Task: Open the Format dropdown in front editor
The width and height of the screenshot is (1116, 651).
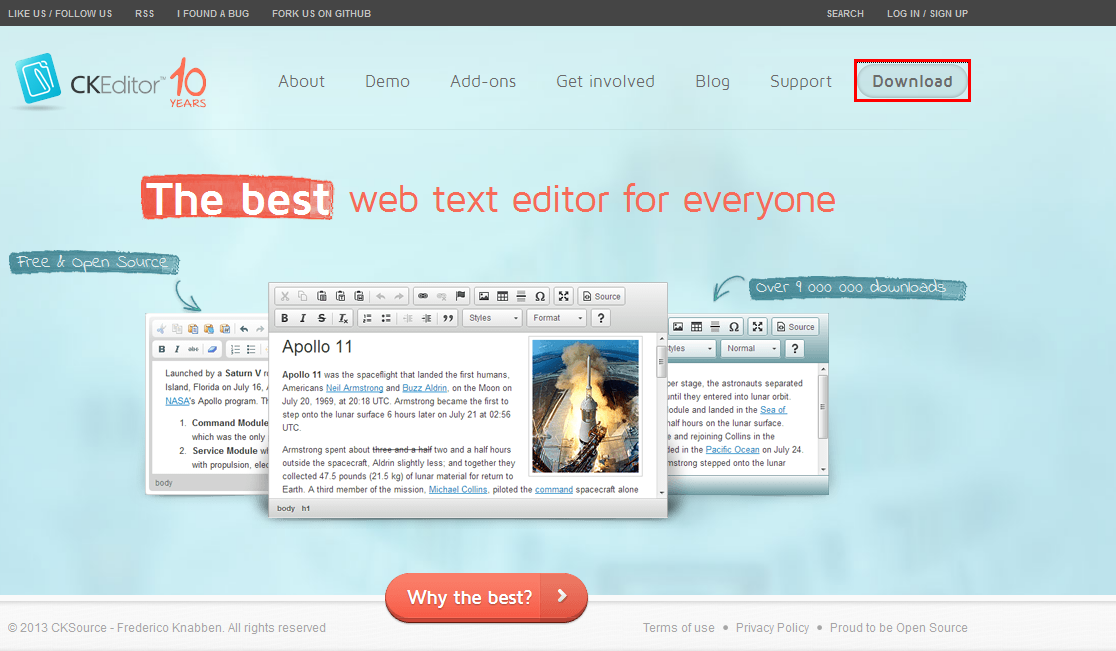Action: (x=557, y=318)
